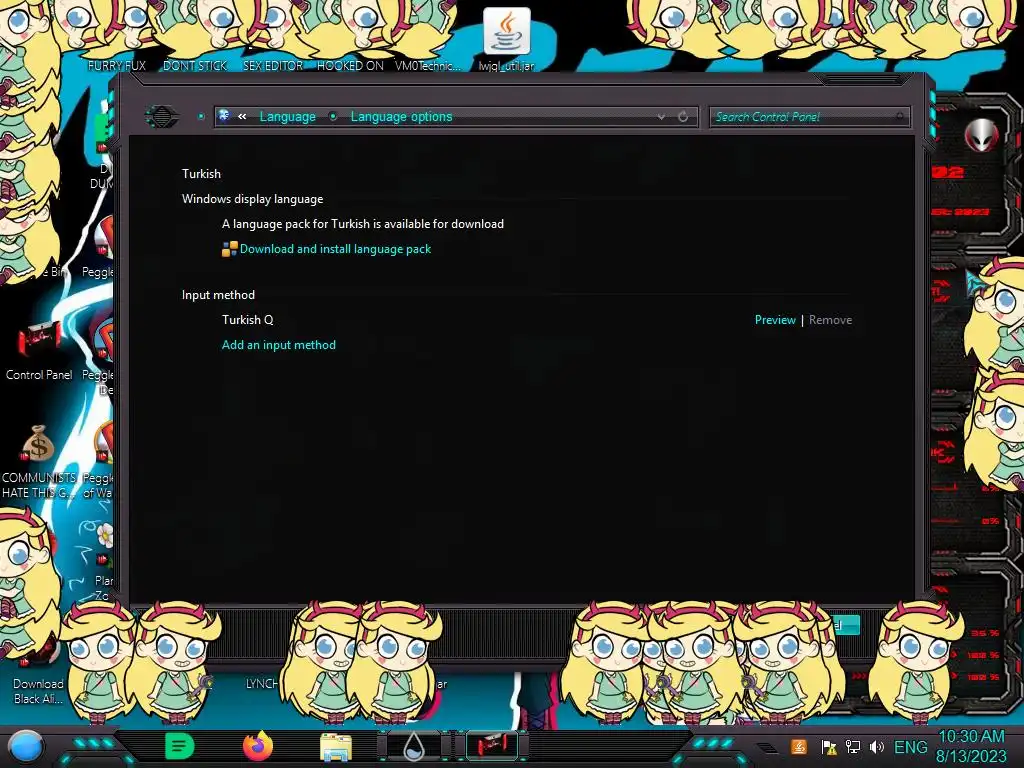Viewport: 1024px width, 768px height.
Task: Click the Turkish language heading
Action: [x=201, y=174]
